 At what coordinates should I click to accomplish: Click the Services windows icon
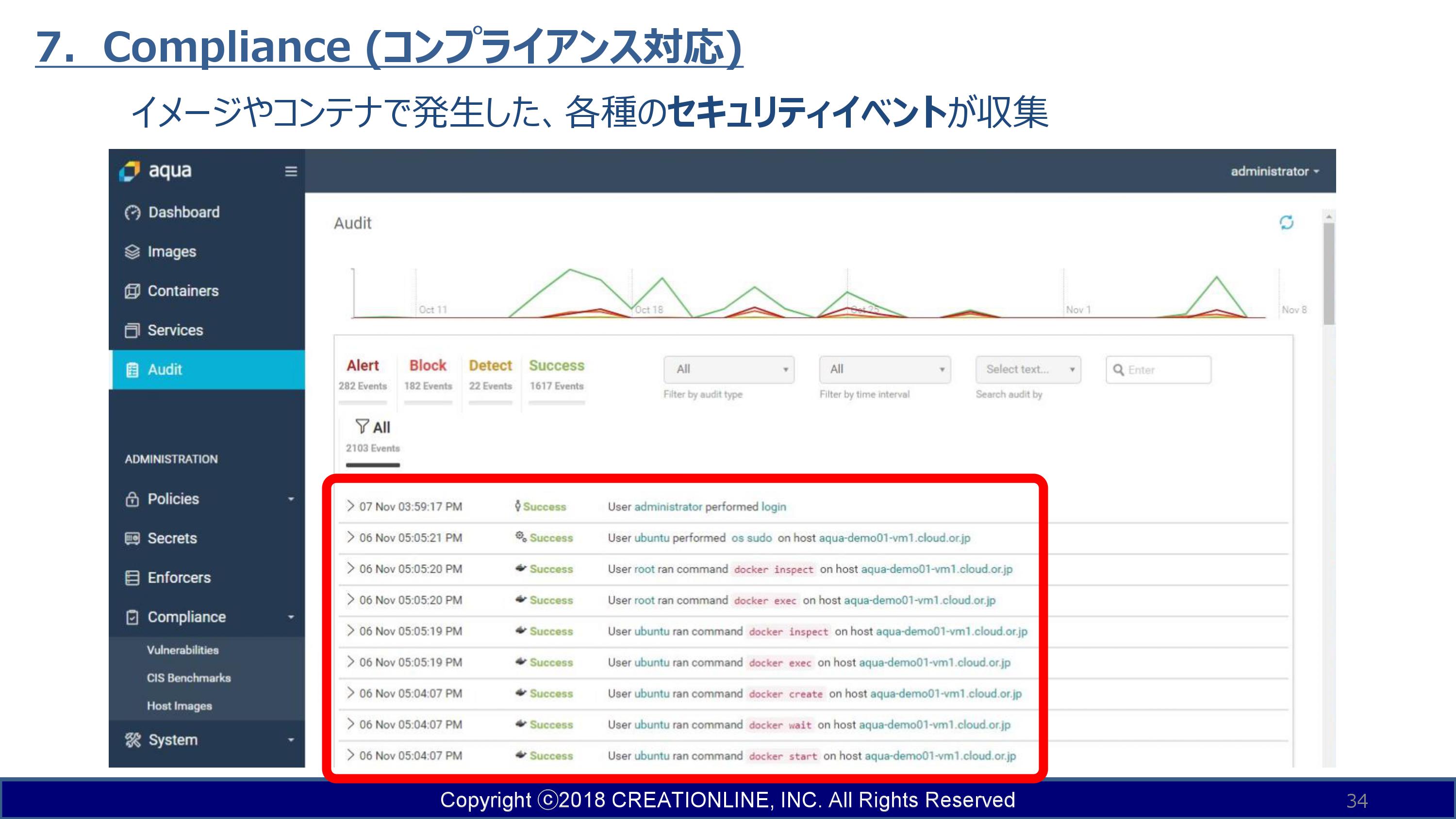[132, 330]
